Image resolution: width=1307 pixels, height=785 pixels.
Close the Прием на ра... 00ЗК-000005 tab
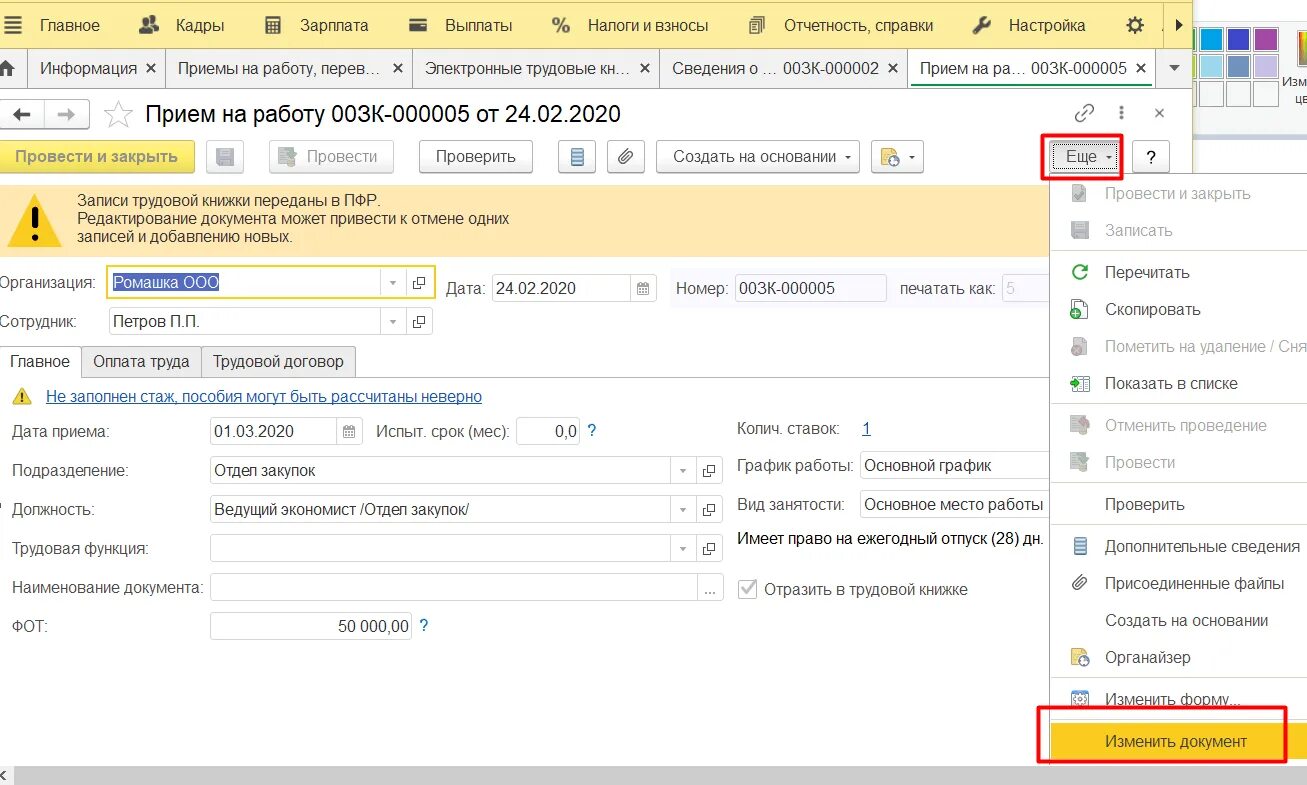click(1141, 68)
